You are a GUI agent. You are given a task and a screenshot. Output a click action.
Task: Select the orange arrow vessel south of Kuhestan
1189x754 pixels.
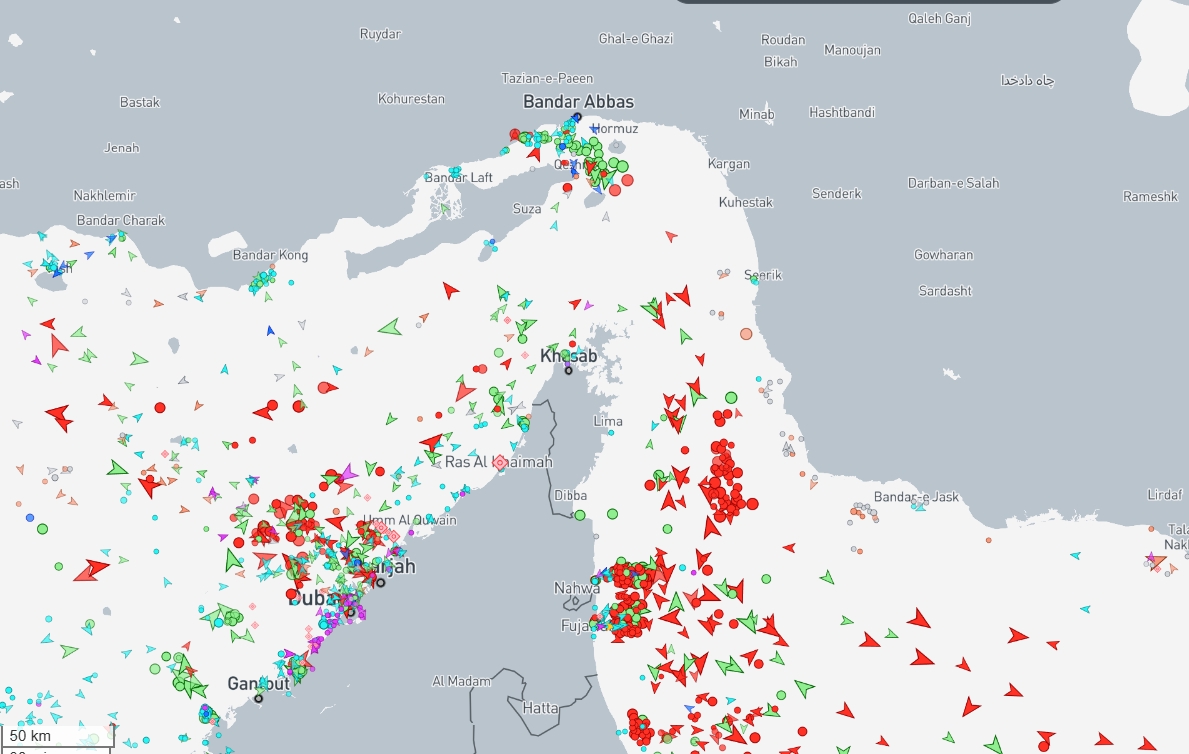tap(671, 236)
